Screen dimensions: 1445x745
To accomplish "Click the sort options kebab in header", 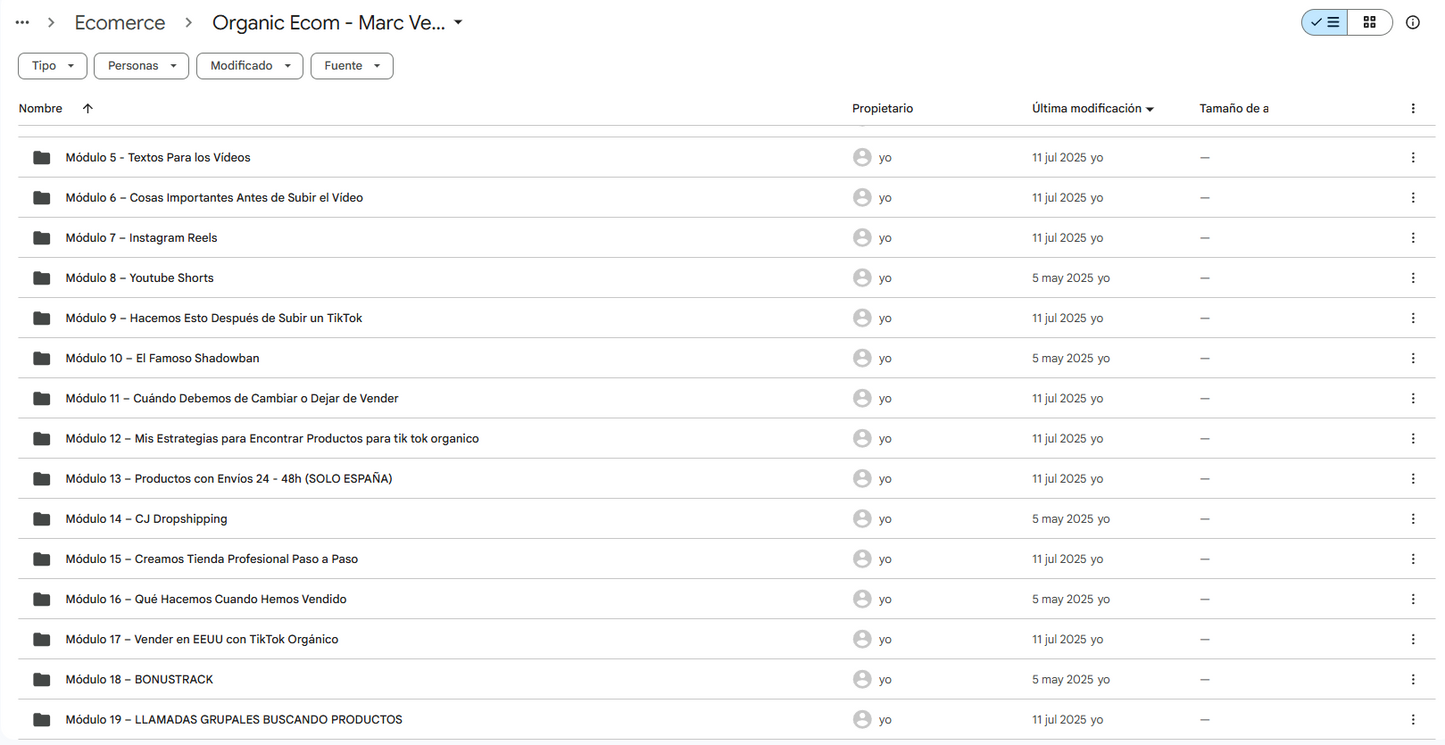I will pos(1413,108).
